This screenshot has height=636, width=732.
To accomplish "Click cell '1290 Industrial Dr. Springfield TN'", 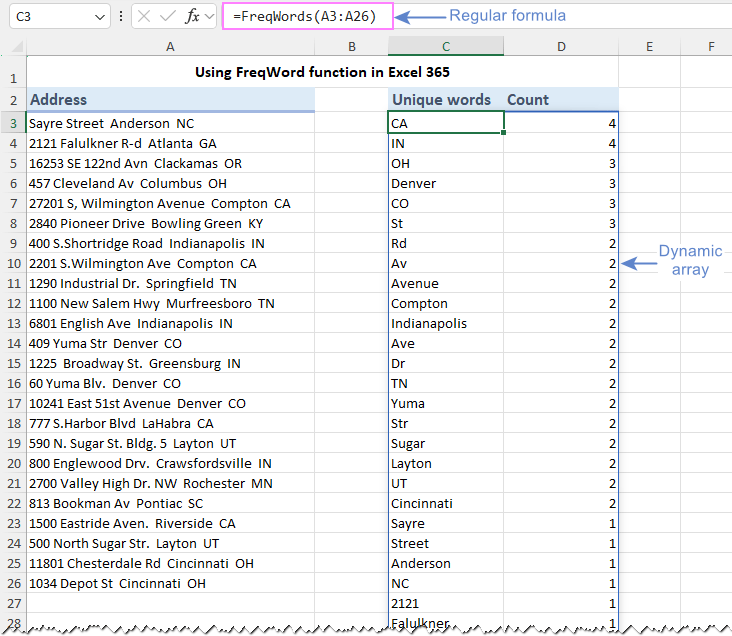I will pos(170,283).
